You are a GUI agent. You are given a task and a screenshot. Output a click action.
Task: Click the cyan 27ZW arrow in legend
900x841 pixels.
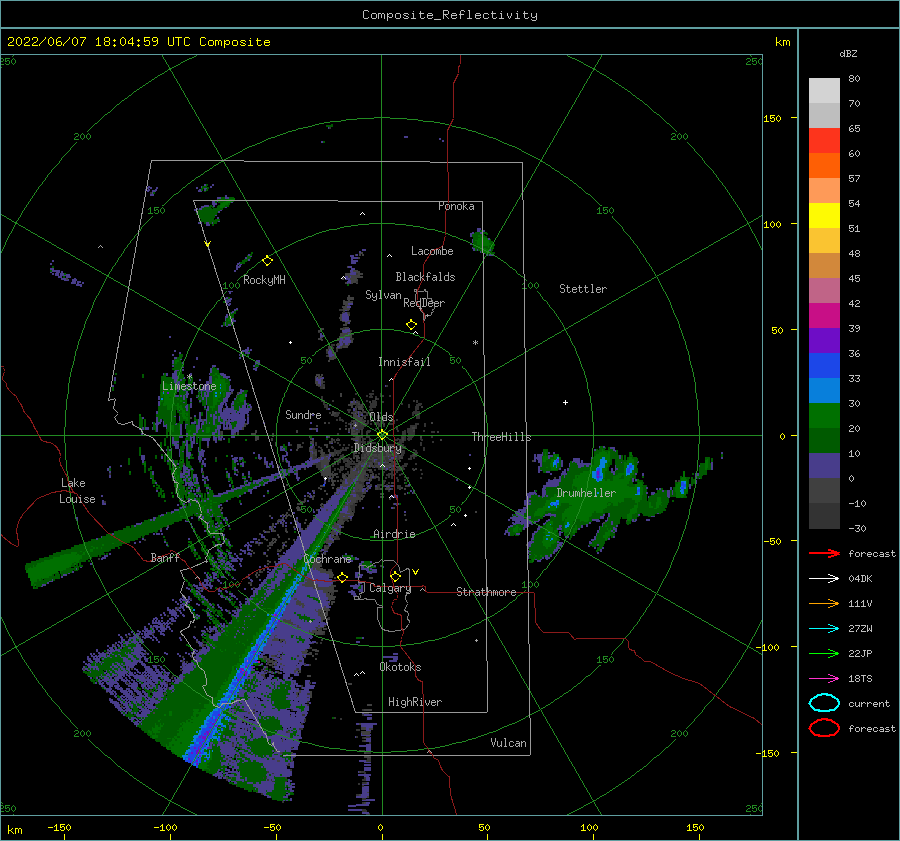824,629
